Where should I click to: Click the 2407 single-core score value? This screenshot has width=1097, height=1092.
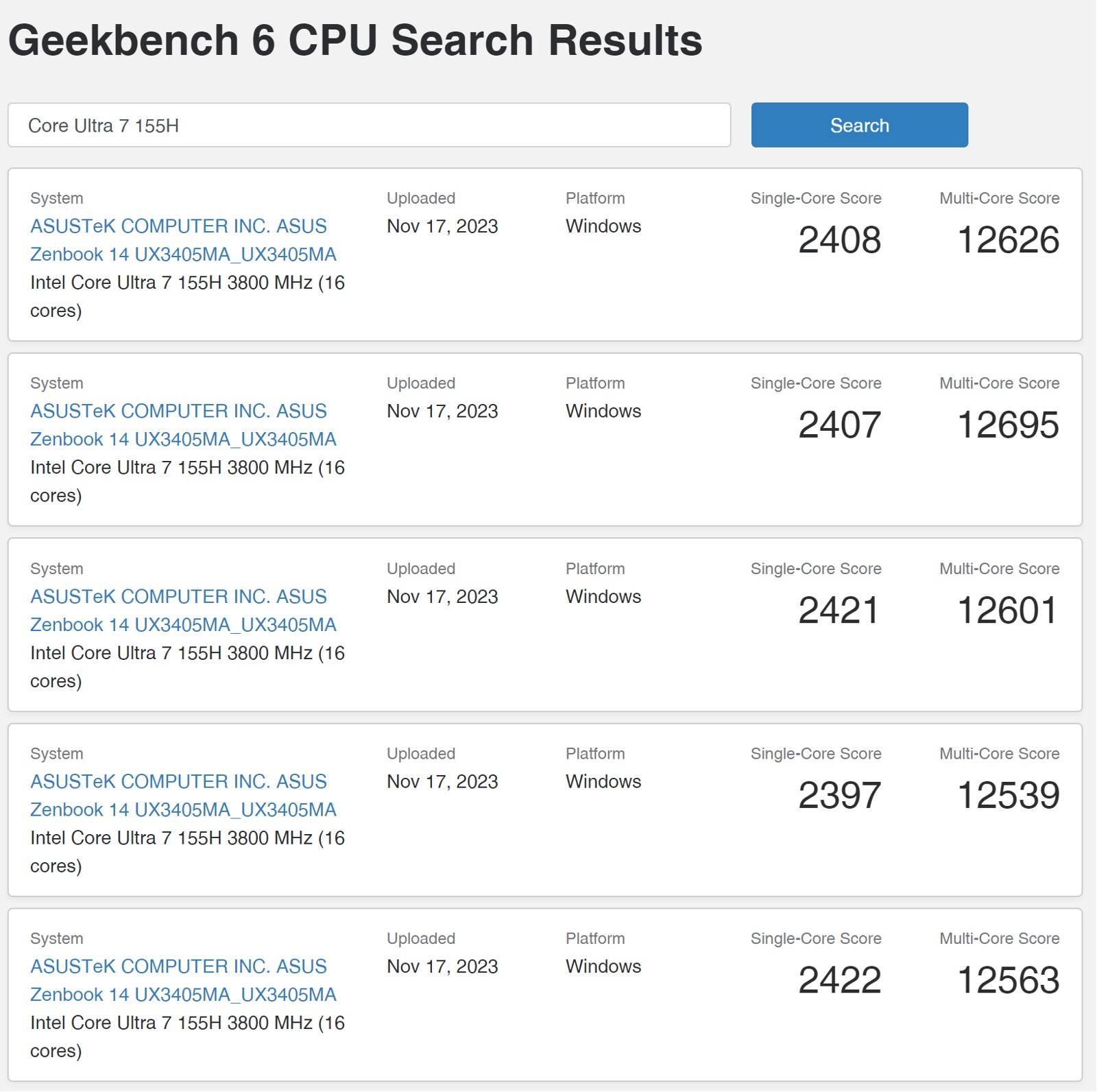click(x=839, y=425)
